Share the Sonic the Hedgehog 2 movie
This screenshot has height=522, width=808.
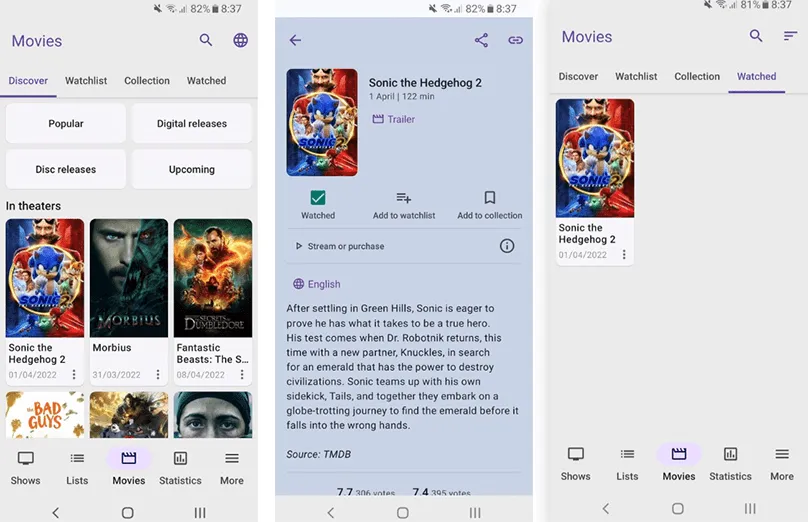(481, 40)
